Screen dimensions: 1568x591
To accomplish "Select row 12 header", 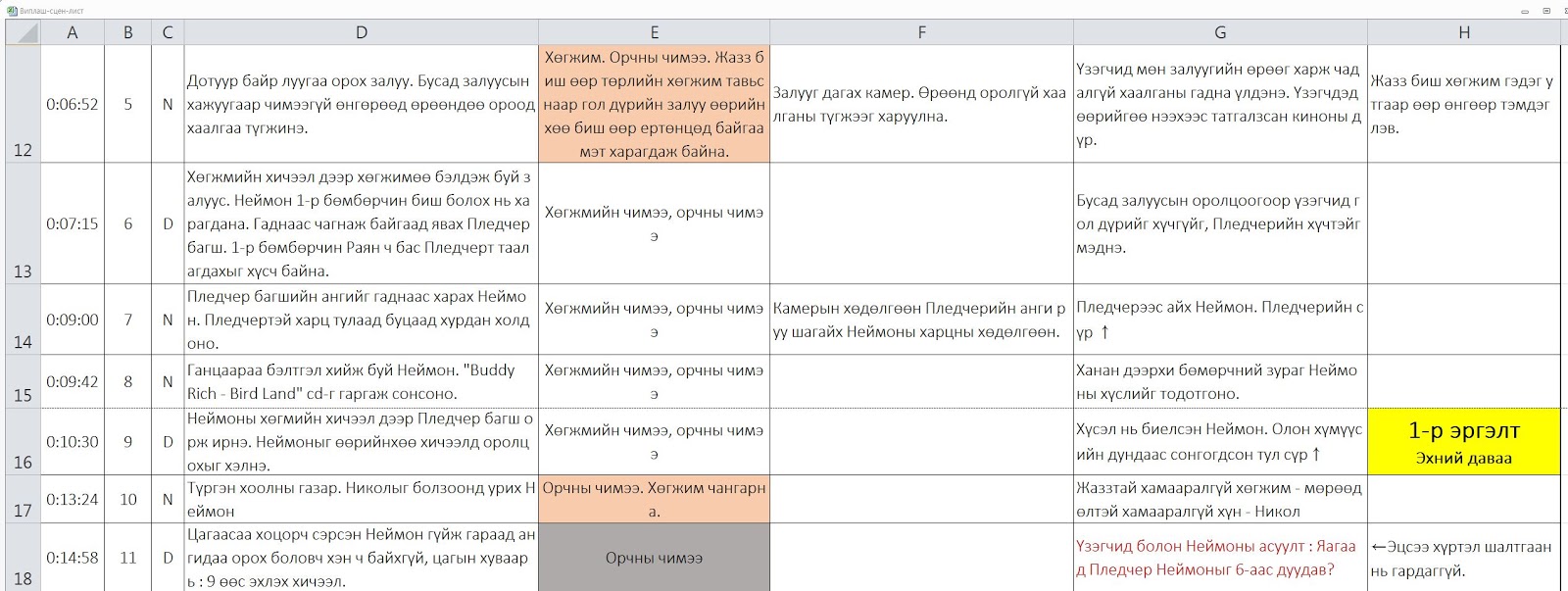I will click(x=23, y=104).
